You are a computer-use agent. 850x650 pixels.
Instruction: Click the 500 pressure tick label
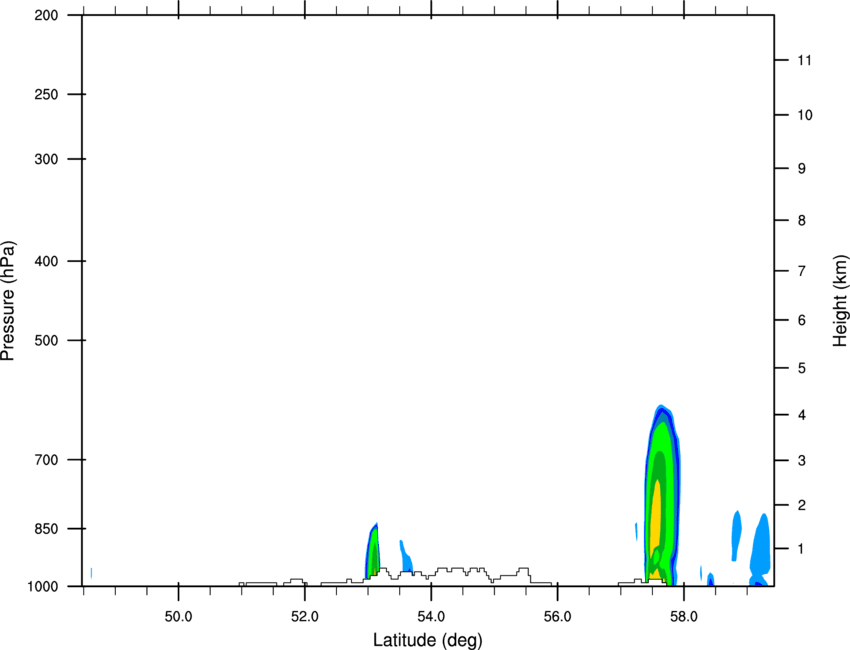(x=46, y=340)
